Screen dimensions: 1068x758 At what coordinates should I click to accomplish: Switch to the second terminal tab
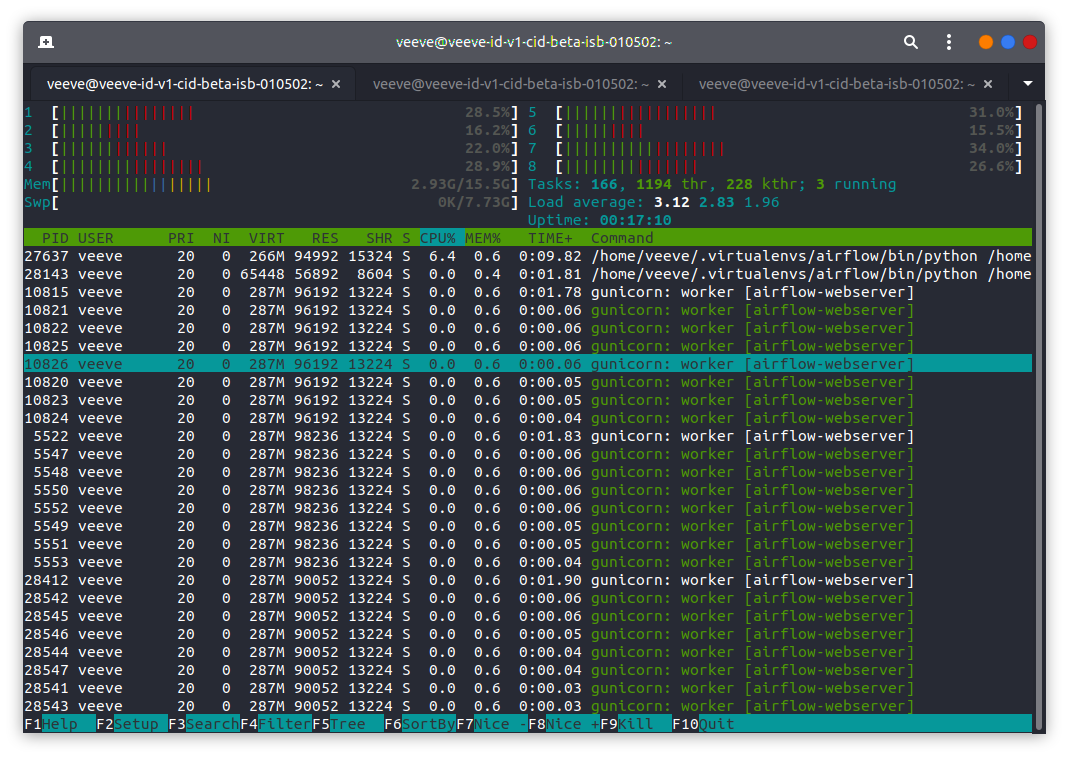click(511, 84)
